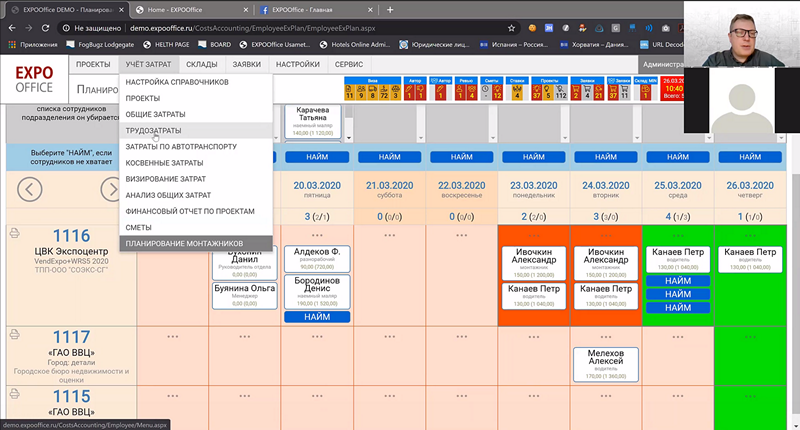The height and width of the screenshot is (430, 800).
Task: Select ЗАТРАТЫ ПО АВТОТРАНСПОРТУ menu entry
Action: coord(196,146)
